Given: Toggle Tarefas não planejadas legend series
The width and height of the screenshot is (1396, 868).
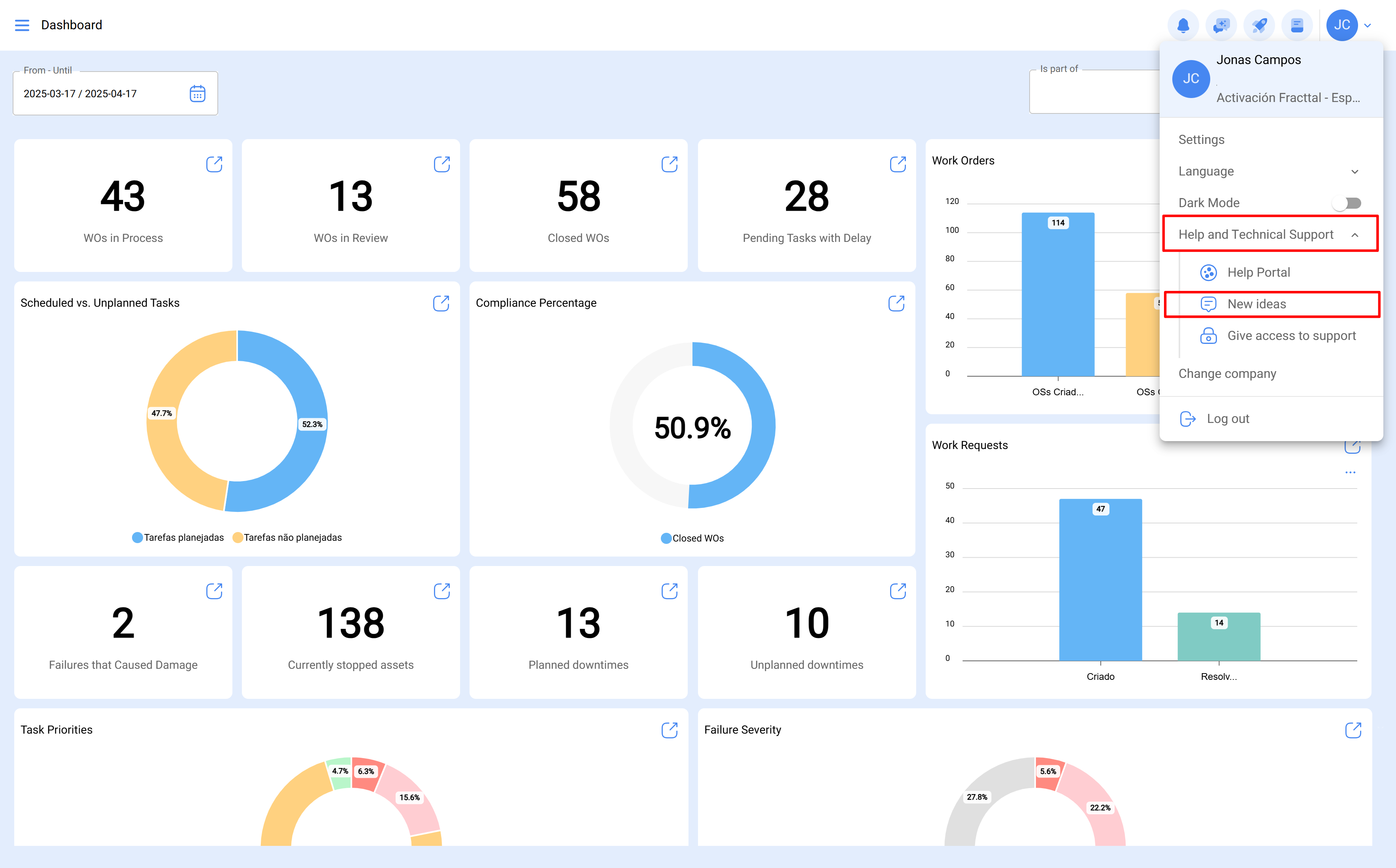Looking at the screenshot, I should pos(287,538).
